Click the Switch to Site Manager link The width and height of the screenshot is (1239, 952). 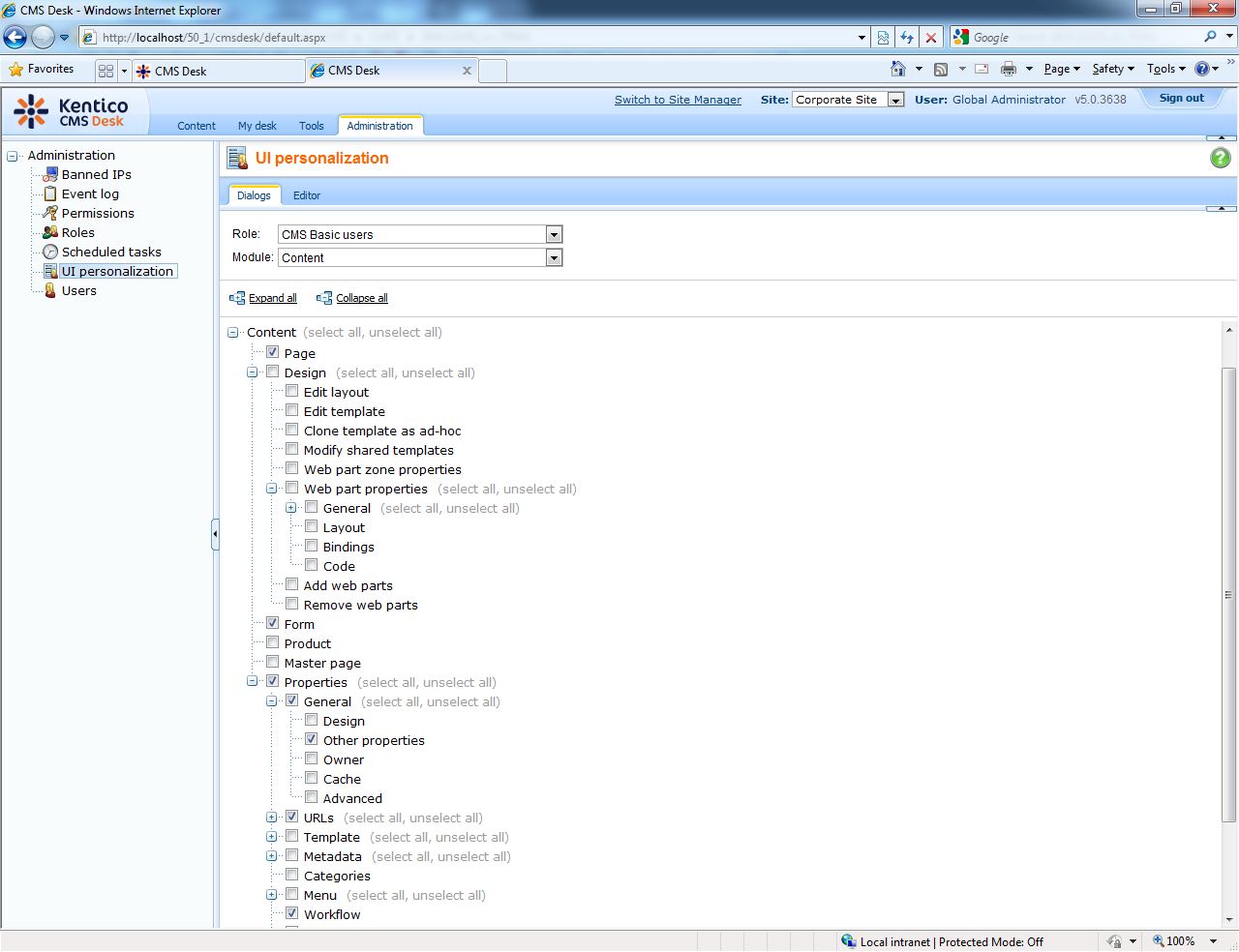click(x=678, y=100)
